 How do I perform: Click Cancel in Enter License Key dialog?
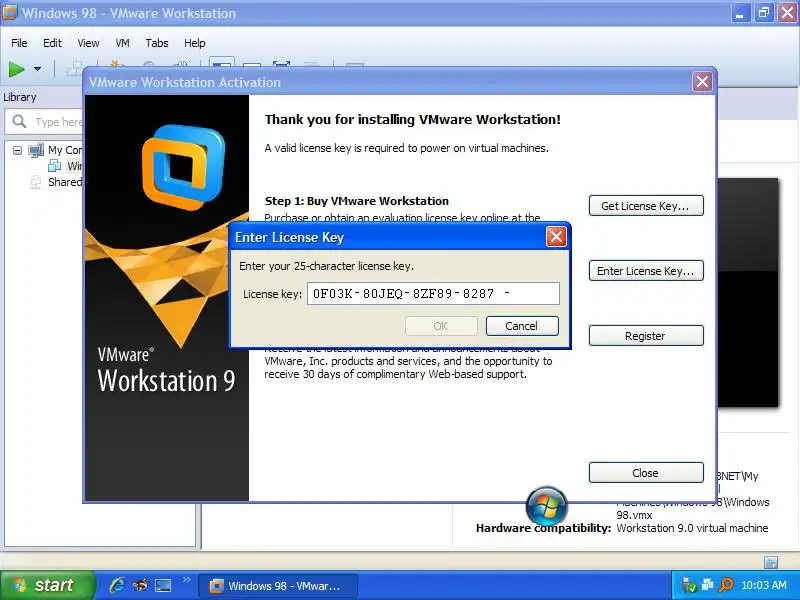522,326
